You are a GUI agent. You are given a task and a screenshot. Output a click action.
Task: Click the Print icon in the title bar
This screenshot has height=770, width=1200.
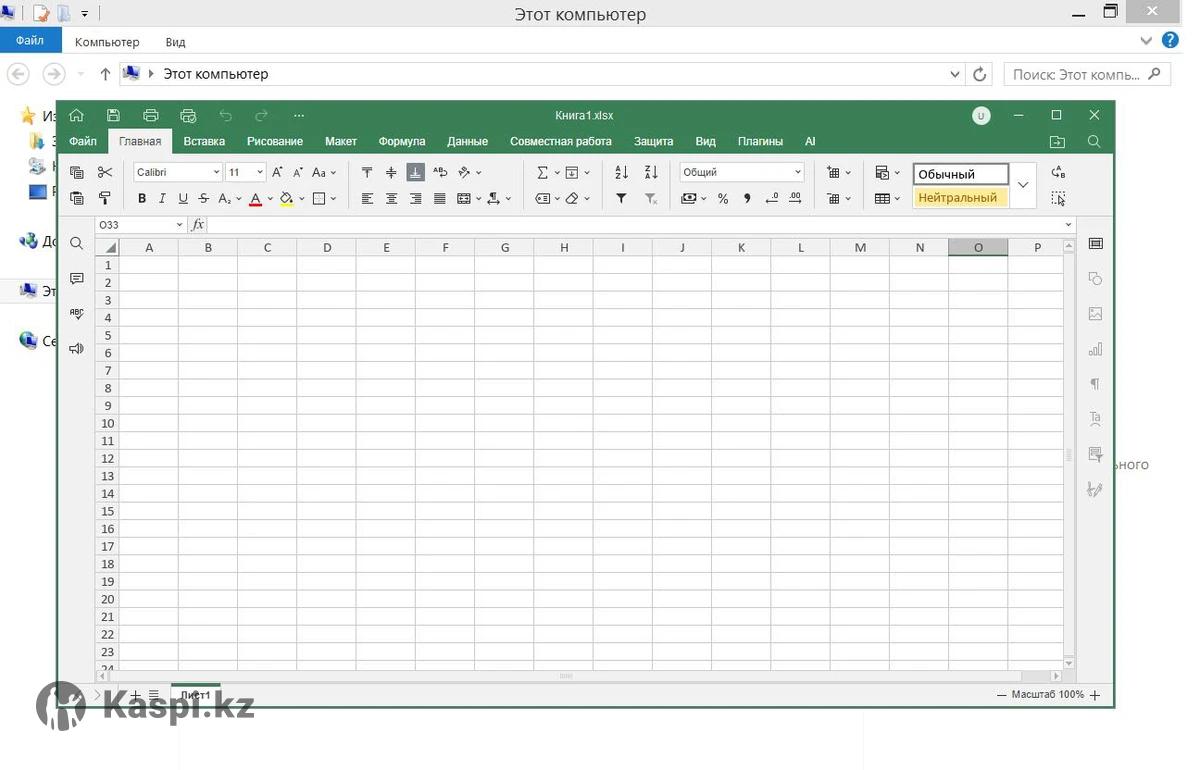(x=151, y=115)
